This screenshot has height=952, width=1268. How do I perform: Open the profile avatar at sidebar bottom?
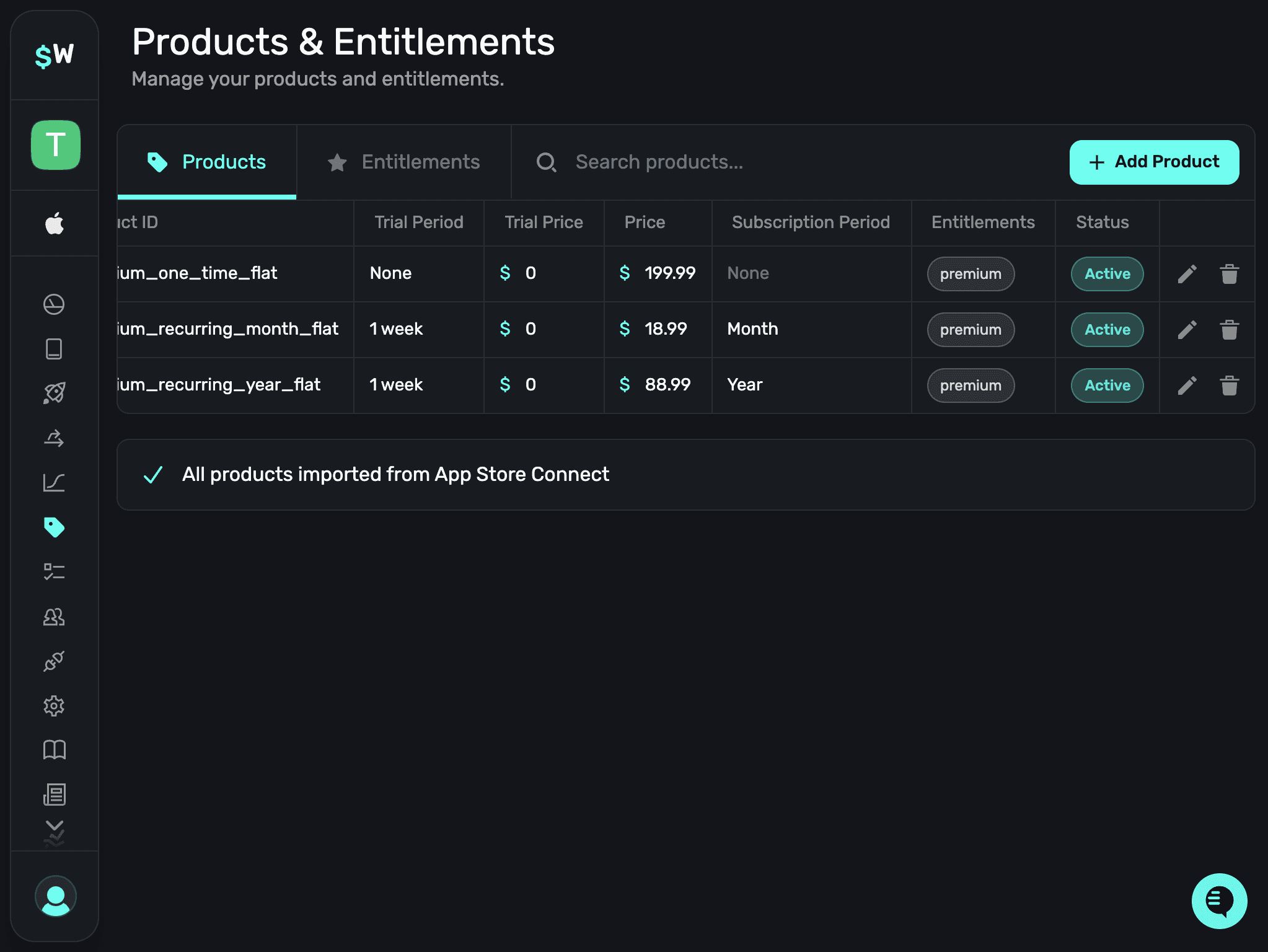click(x=55, y=896)
